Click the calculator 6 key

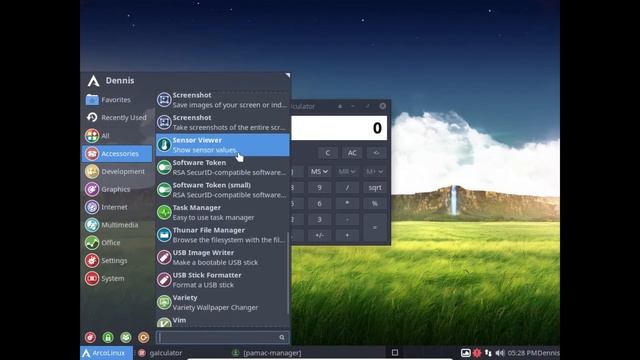319,203
